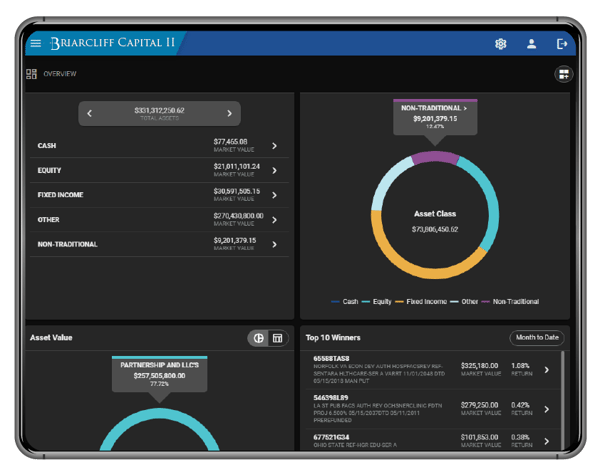Open details for 546398L89 winner
Screen dimensions: 600x472
click(546, 409)
